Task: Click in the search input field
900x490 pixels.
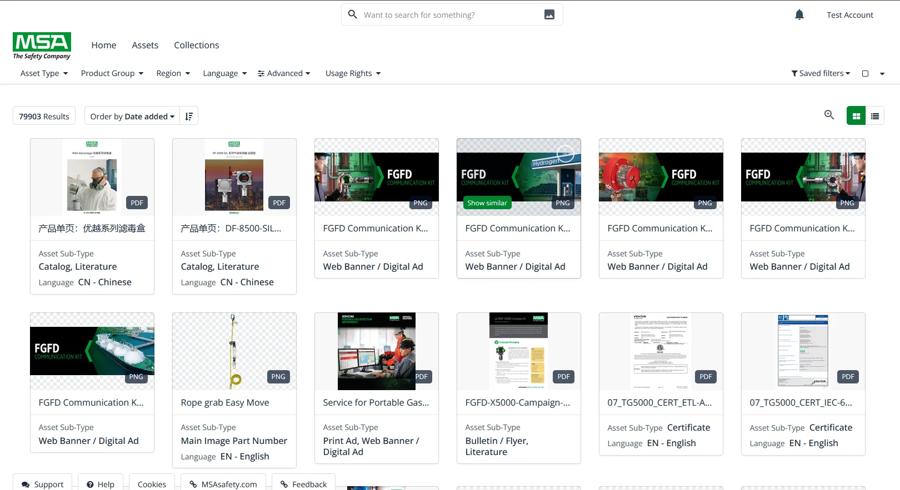Action: 450,15
